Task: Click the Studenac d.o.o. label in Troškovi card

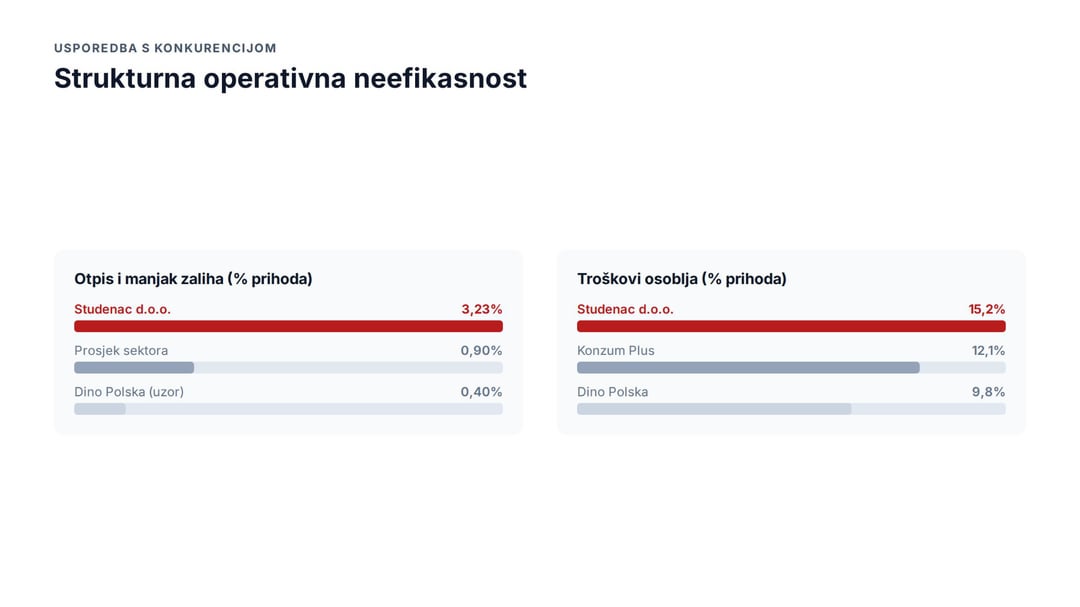Action: (625, 309)
